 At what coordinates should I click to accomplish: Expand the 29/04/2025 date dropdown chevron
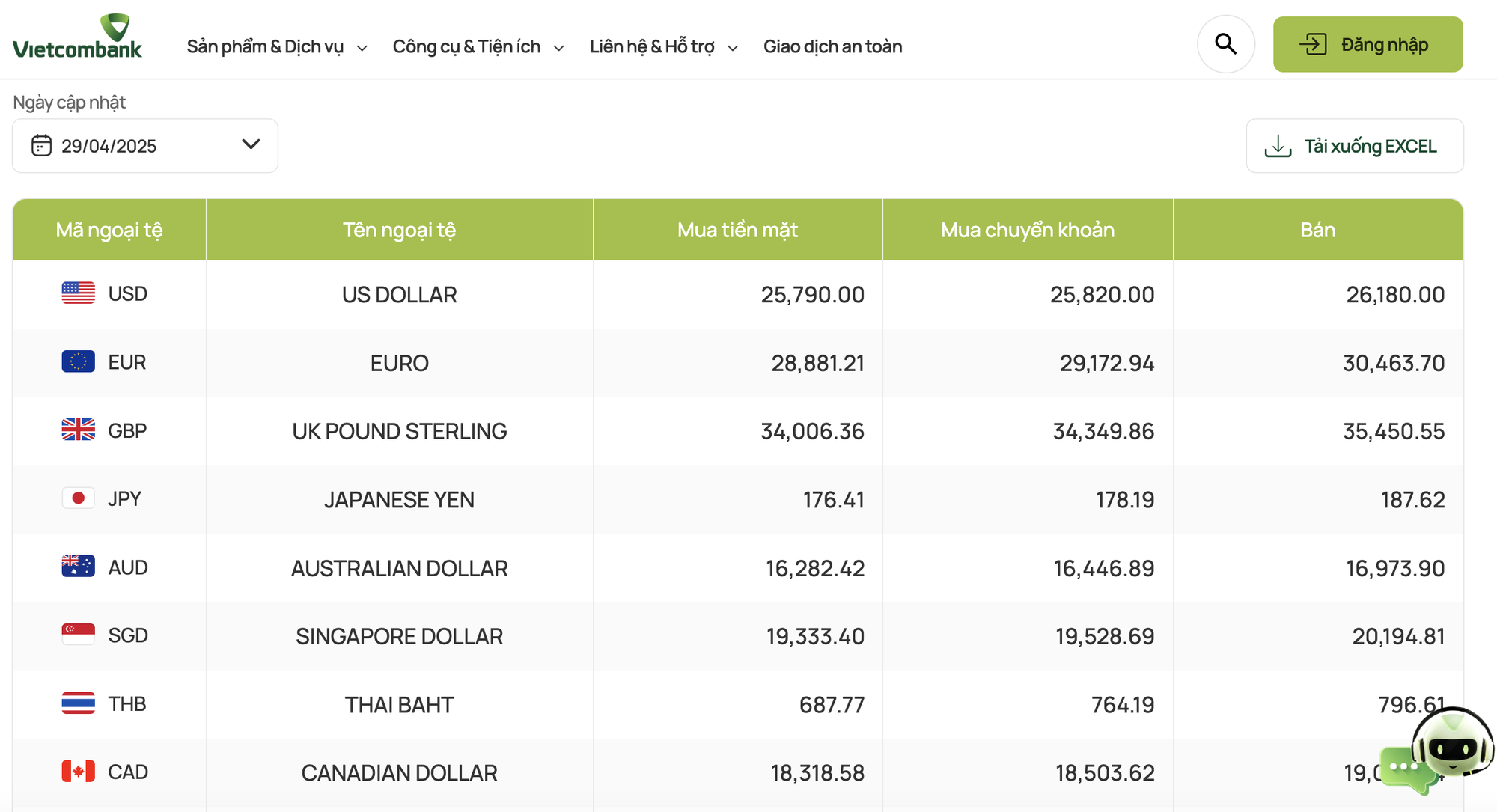[251, 144]
